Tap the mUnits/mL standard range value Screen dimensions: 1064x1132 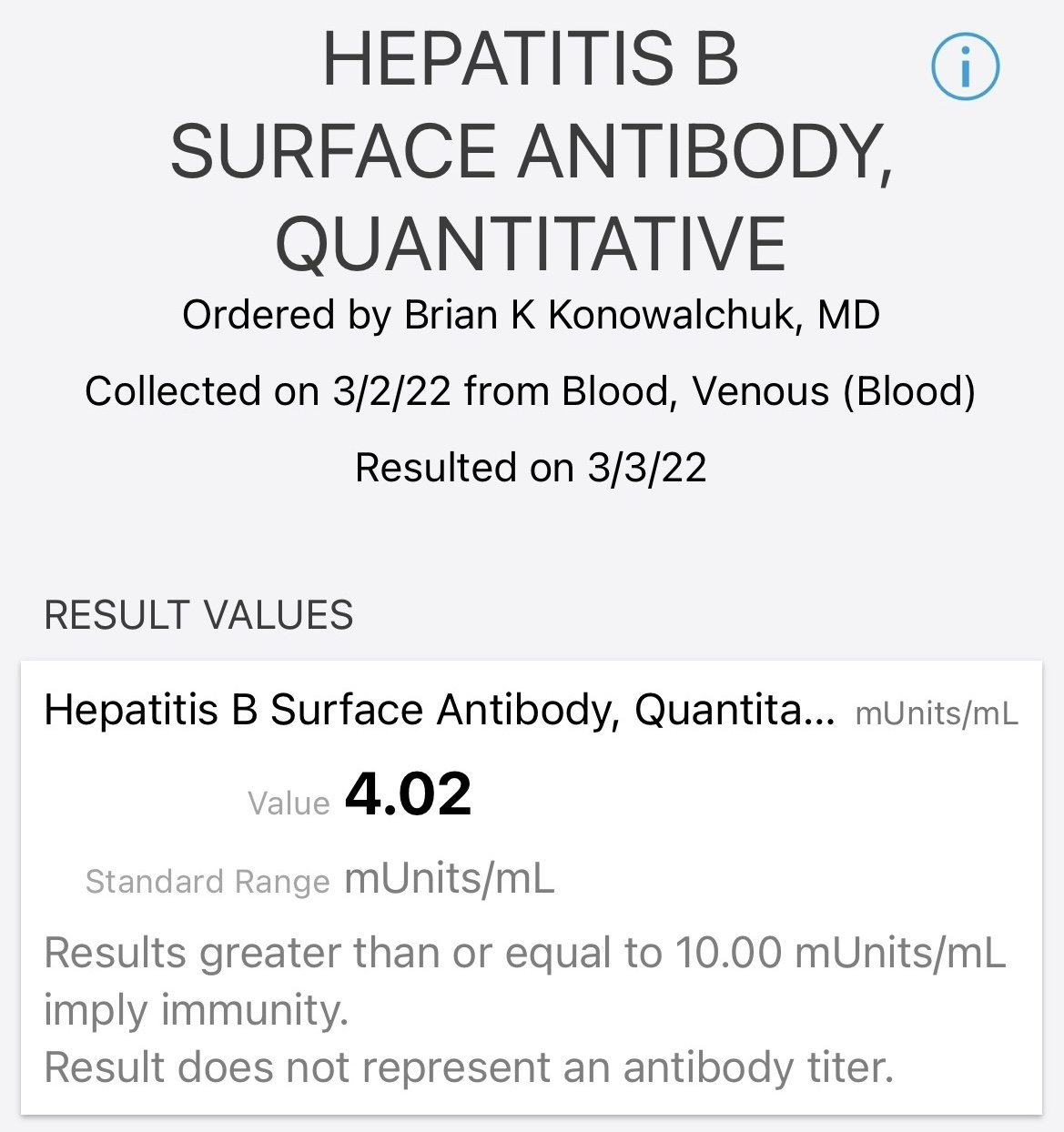tap(450, 879)
